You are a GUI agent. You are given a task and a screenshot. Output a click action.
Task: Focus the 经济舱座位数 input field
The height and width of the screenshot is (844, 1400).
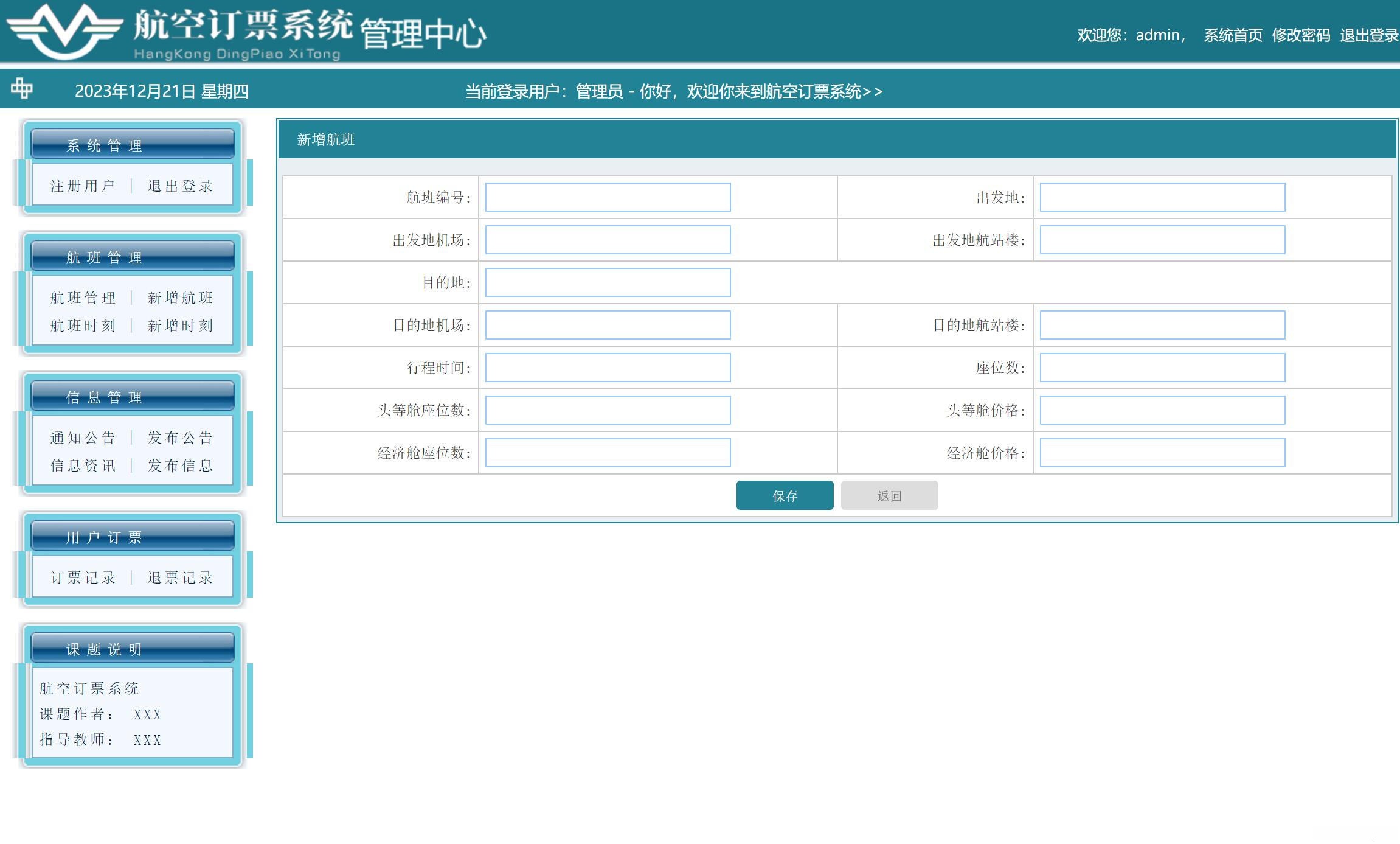[608, 453]
